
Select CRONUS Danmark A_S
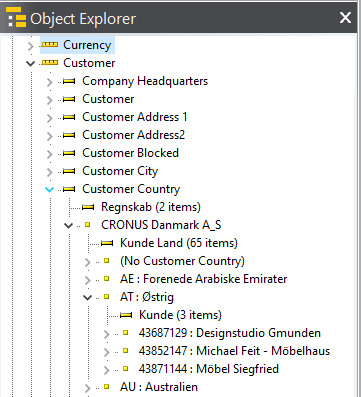coord(161,225)
